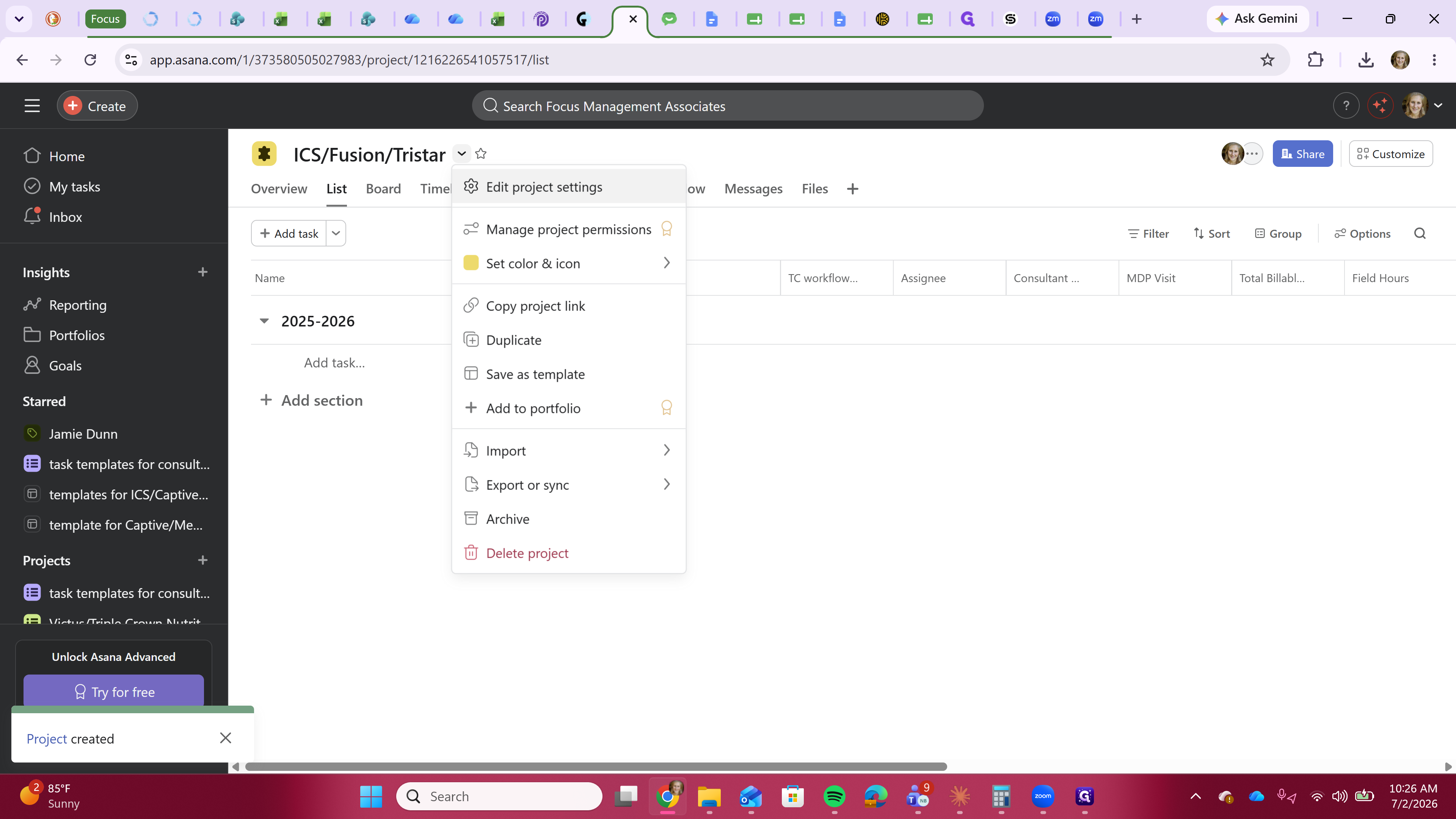This screenshot has width=1456, height=819.
Task: Expand the Add task dropdown arrow
Action: [x=336, y=234]
